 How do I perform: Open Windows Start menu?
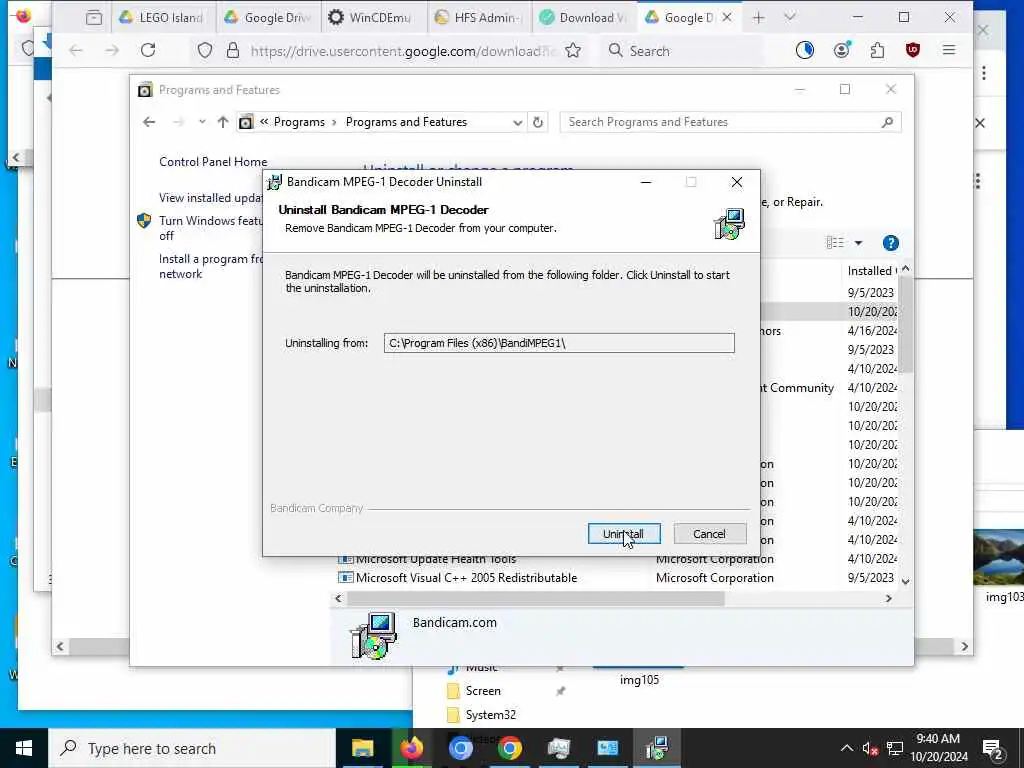[x=24, y=748]
